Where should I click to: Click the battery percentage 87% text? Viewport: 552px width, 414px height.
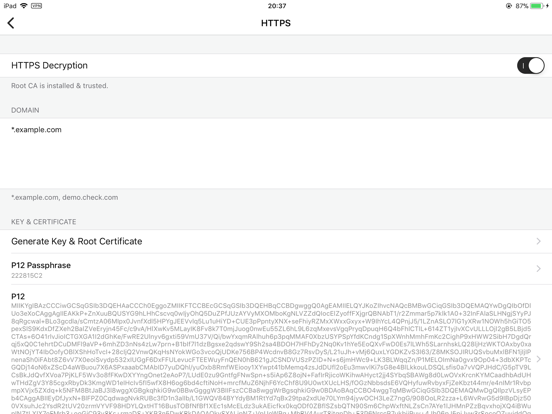click(522, 6)
